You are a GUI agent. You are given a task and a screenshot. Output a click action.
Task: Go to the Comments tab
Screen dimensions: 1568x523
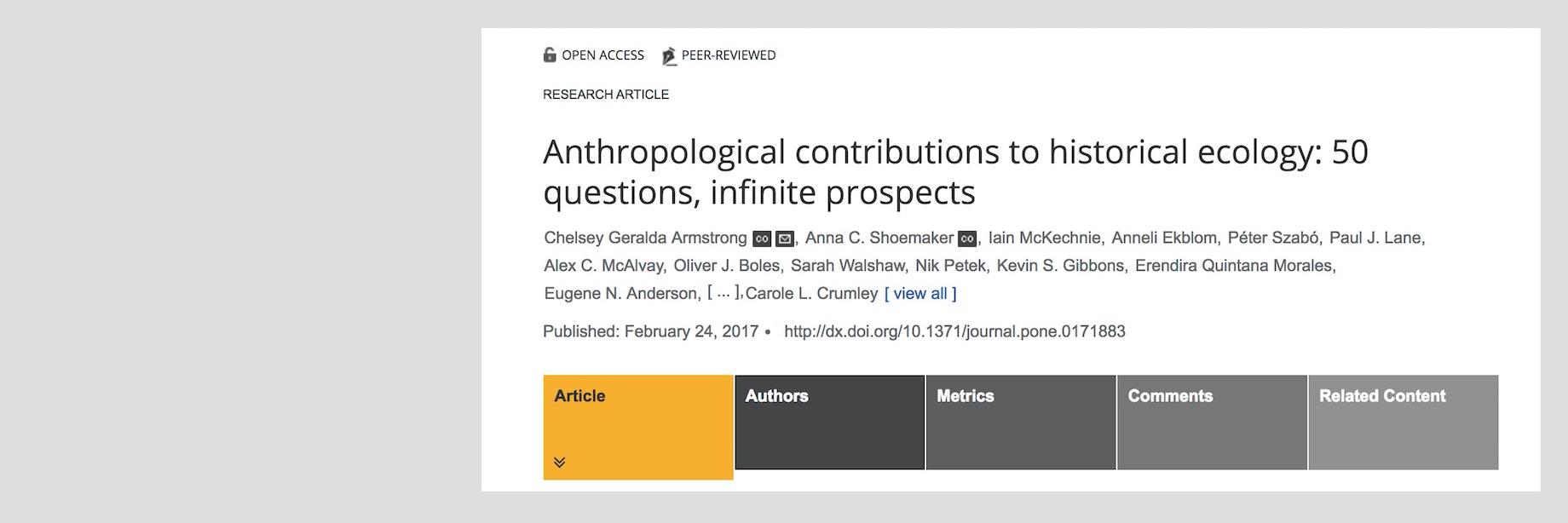tap(1212, 422)
